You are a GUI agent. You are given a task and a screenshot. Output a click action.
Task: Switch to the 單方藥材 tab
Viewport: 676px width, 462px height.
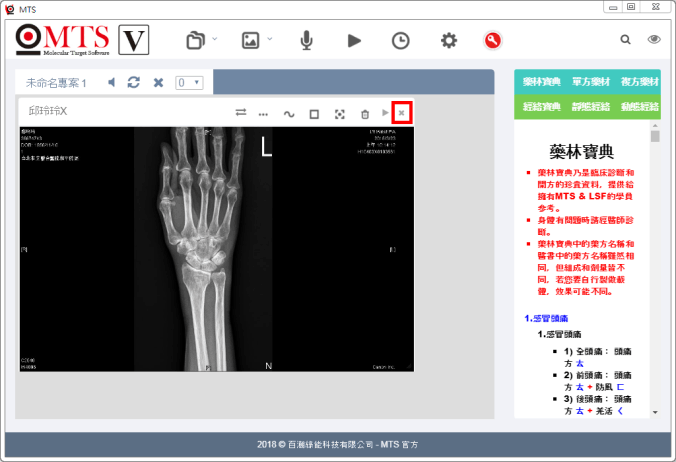pyautogui.click(x=591, y=82)
